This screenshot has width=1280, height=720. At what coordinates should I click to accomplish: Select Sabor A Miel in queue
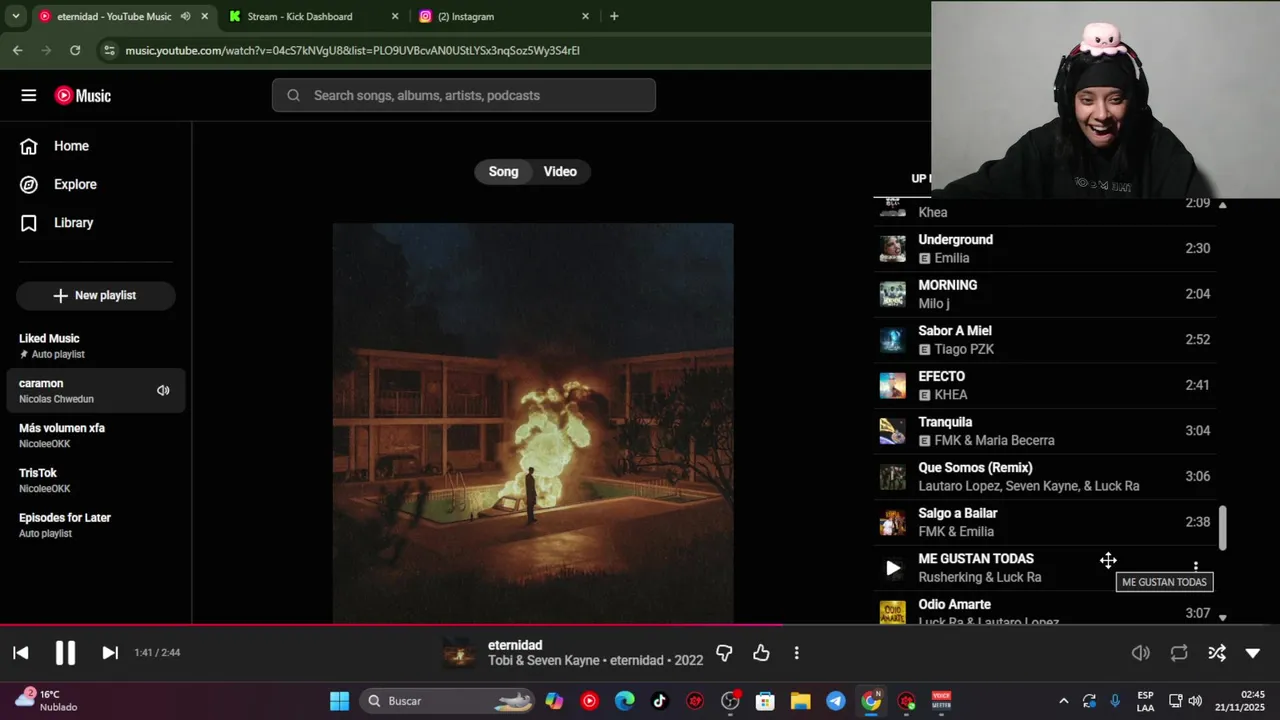(x=1045, y=340)
